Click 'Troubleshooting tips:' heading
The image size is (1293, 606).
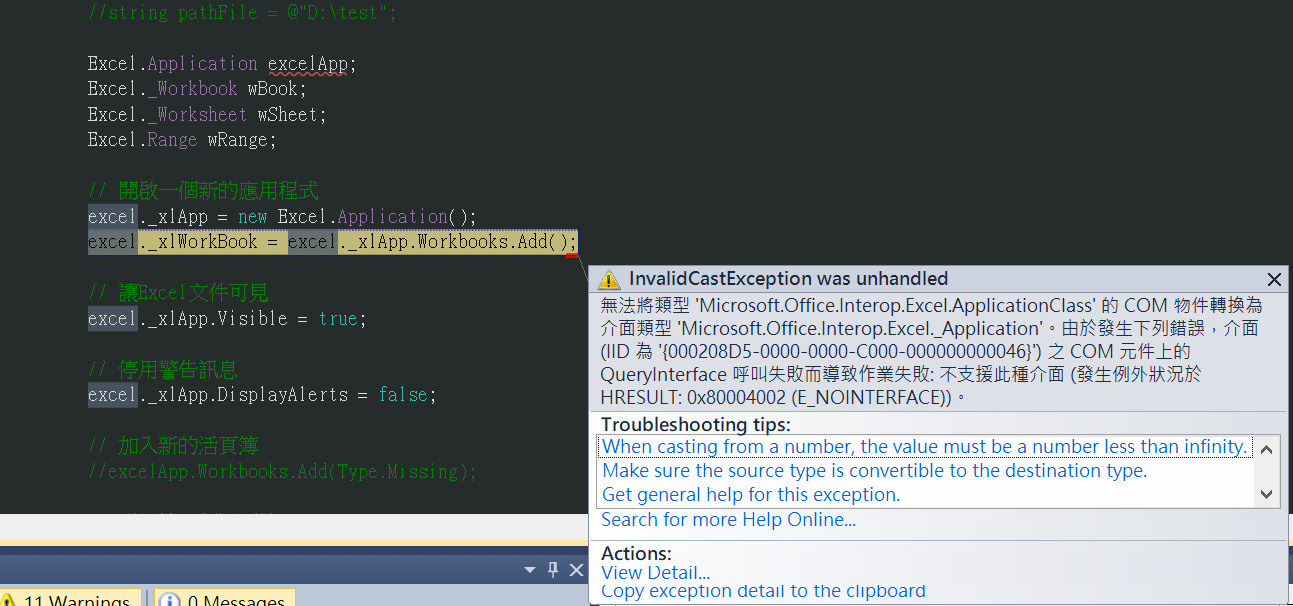(x=695, y=425)
